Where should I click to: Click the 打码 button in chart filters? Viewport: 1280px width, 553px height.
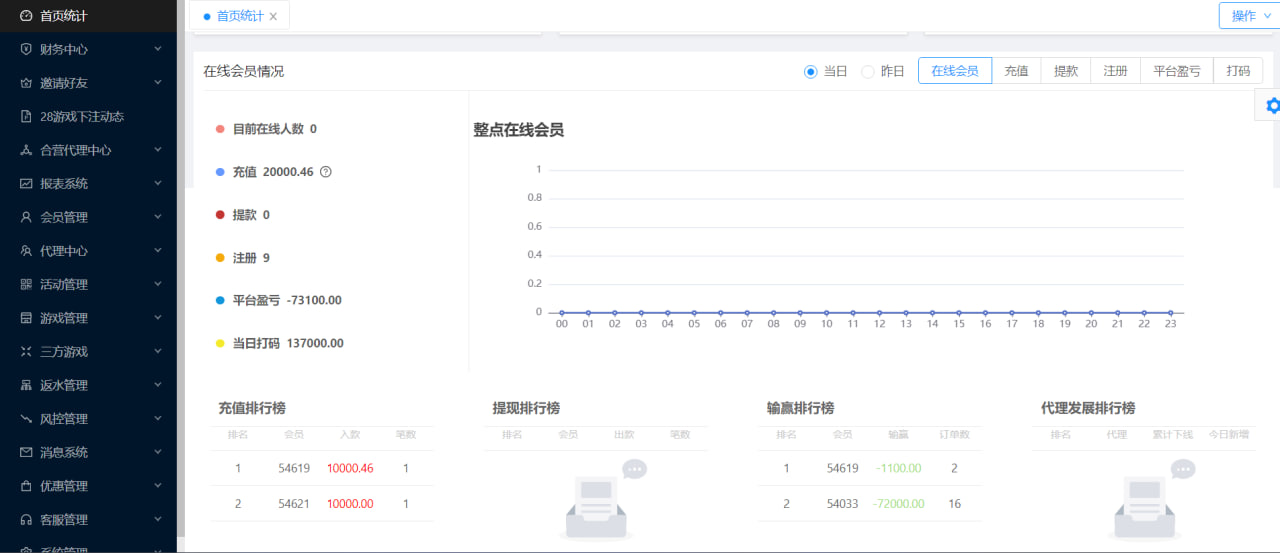point(1238,71)
